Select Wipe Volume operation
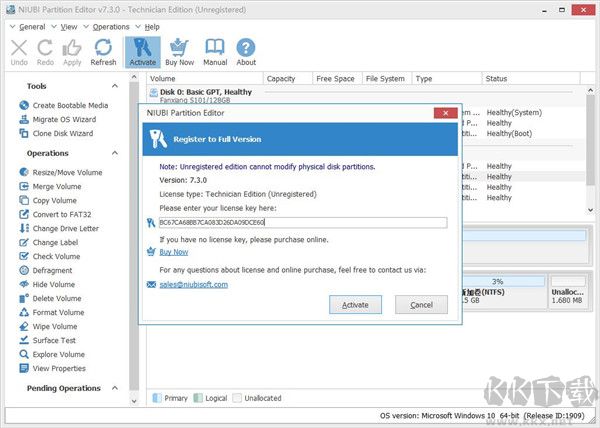 pos(48,326)
